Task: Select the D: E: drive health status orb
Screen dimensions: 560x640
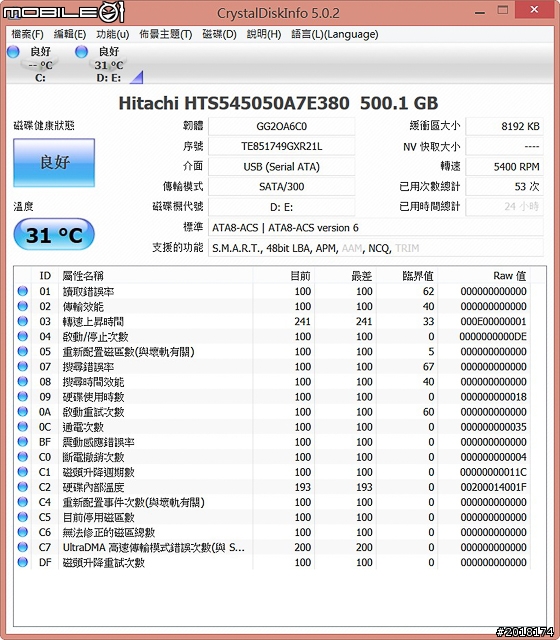Action: pos(82,52)
